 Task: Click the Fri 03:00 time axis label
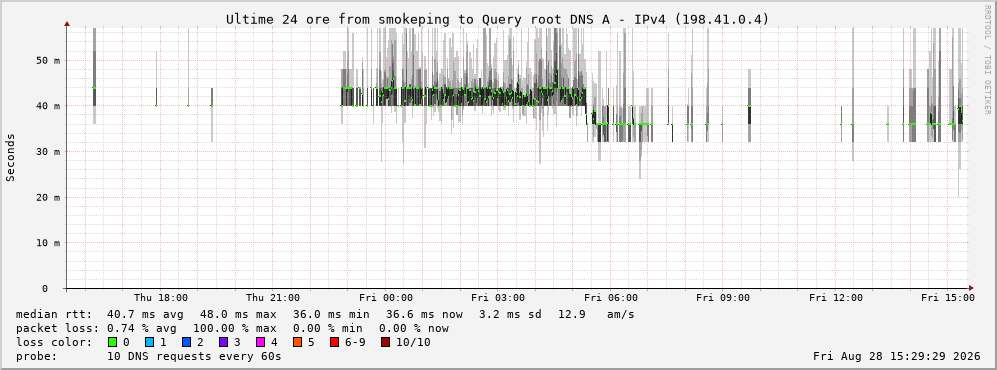click(x=498, y=298)
